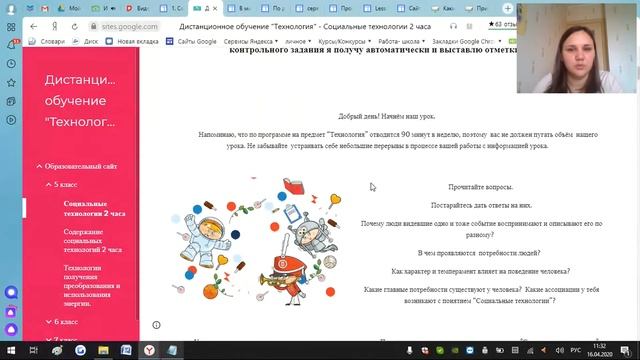
Task: Expand the 'Курсы/Конкурсы' bookmarks folder
Action: point(344,41)
